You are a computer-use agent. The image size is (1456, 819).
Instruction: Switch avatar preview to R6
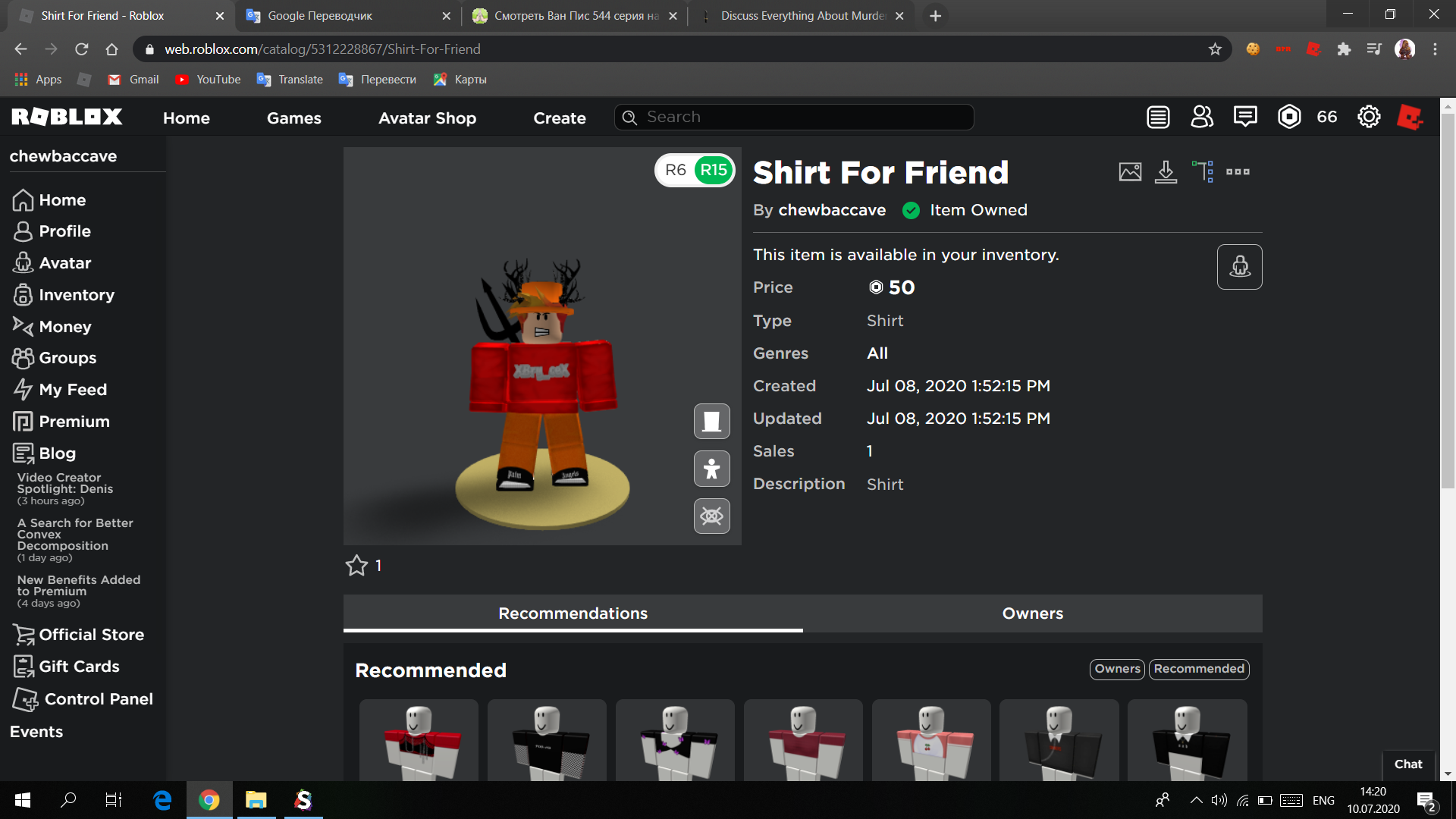click(675, 170)
